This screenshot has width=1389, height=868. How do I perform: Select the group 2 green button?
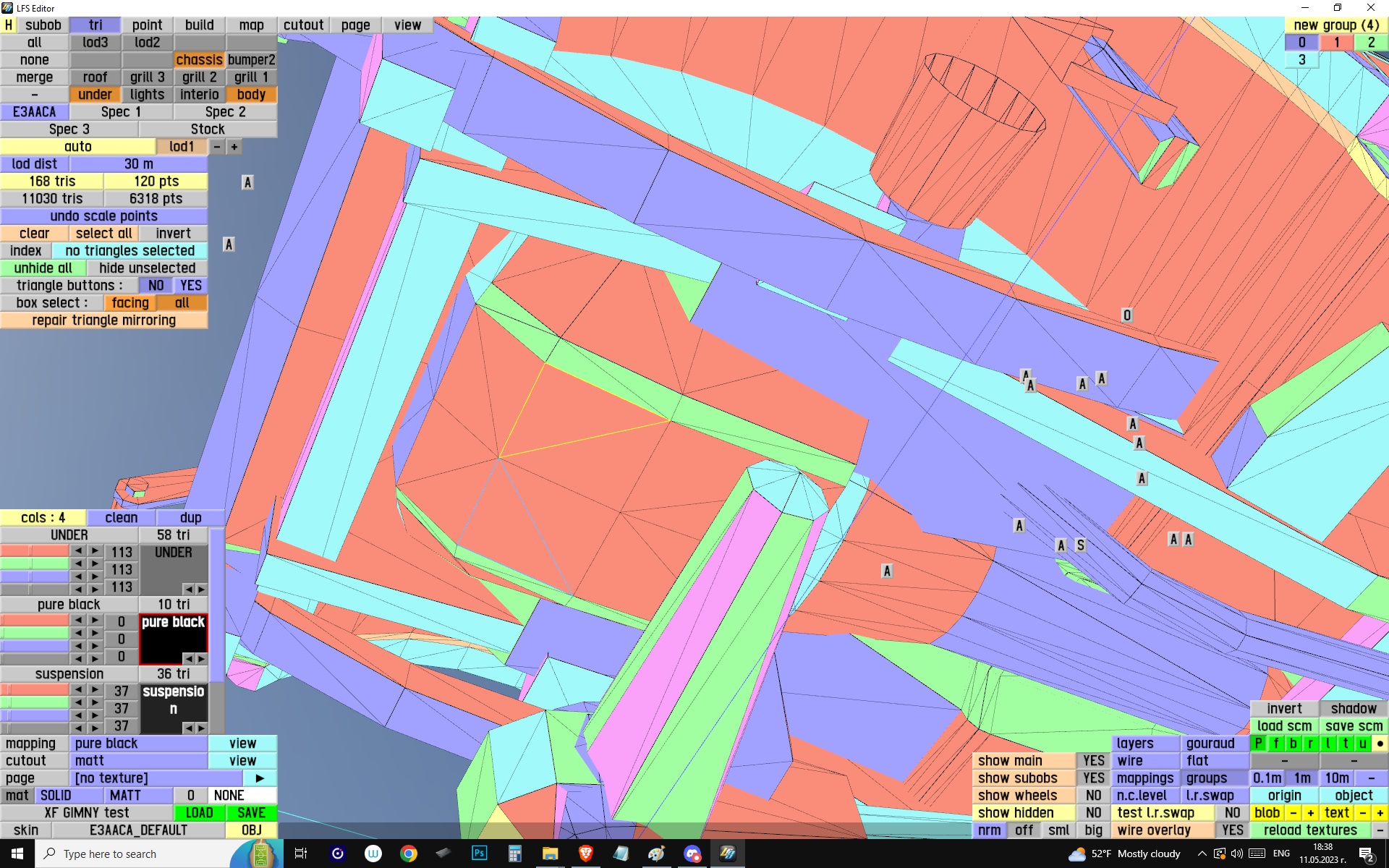click(1371, 42)
